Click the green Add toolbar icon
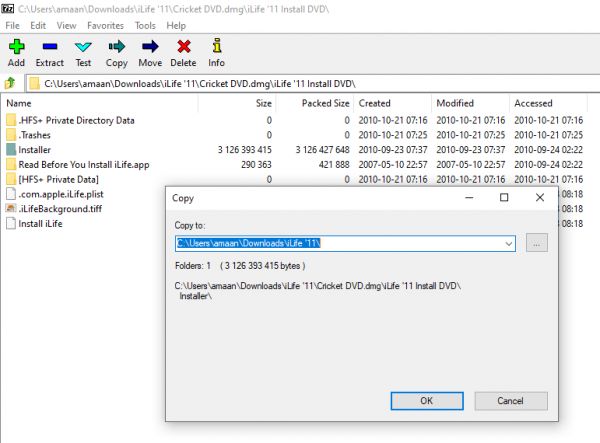Screen dimensions: 600x443 click(16, 46)
